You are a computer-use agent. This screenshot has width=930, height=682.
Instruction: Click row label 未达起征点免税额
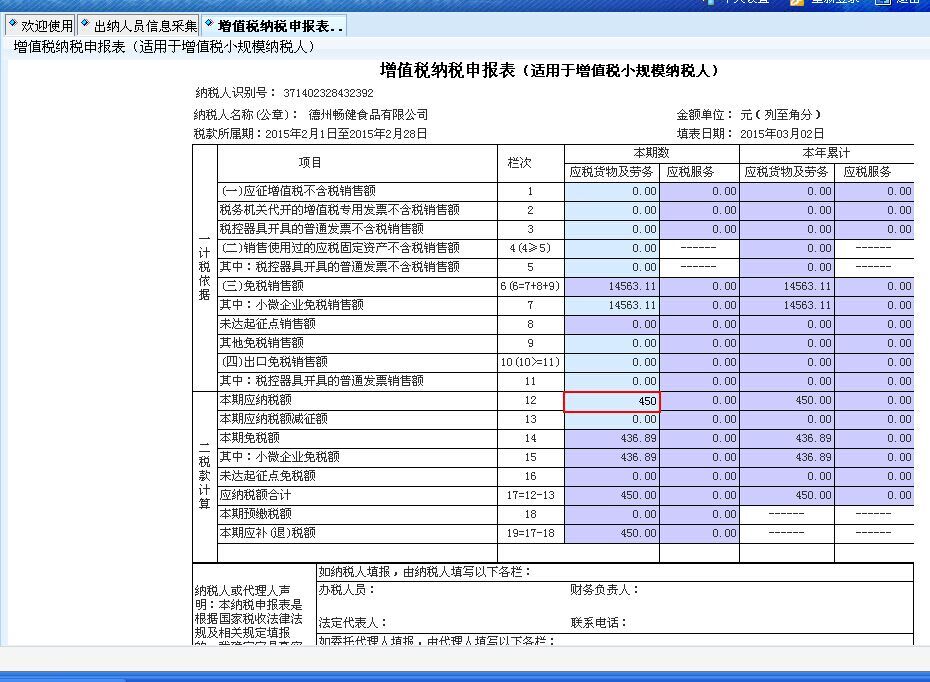[268, 476]
